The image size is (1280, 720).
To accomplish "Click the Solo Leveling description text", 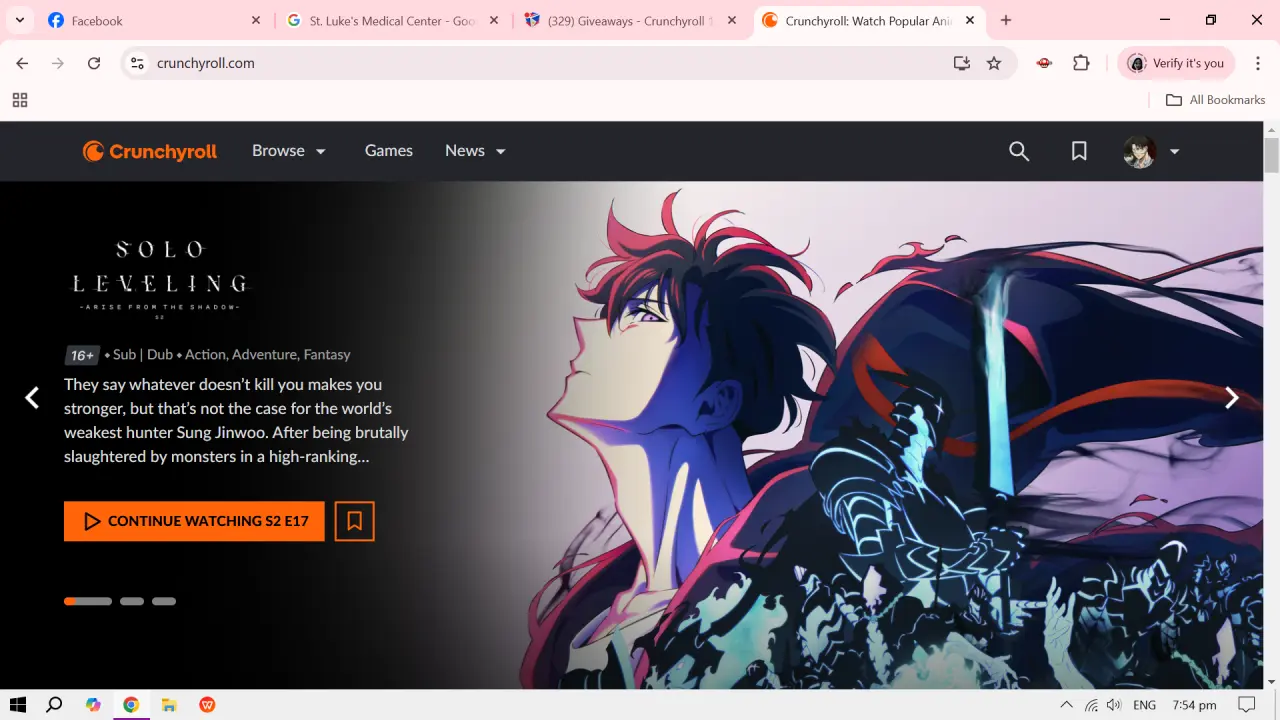I will click(x=236, y=420).
